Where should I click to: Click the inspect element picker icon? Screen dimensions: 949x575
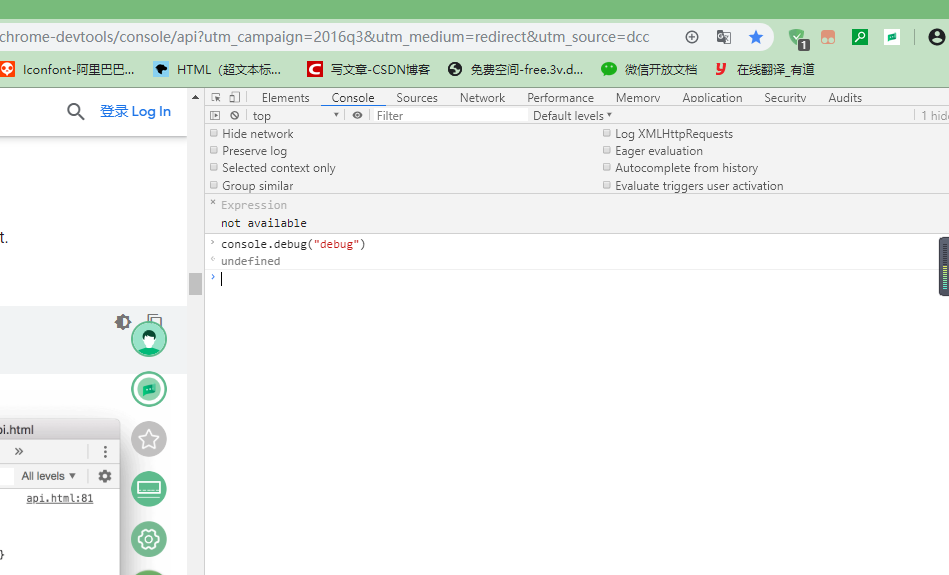click(215, 97)
